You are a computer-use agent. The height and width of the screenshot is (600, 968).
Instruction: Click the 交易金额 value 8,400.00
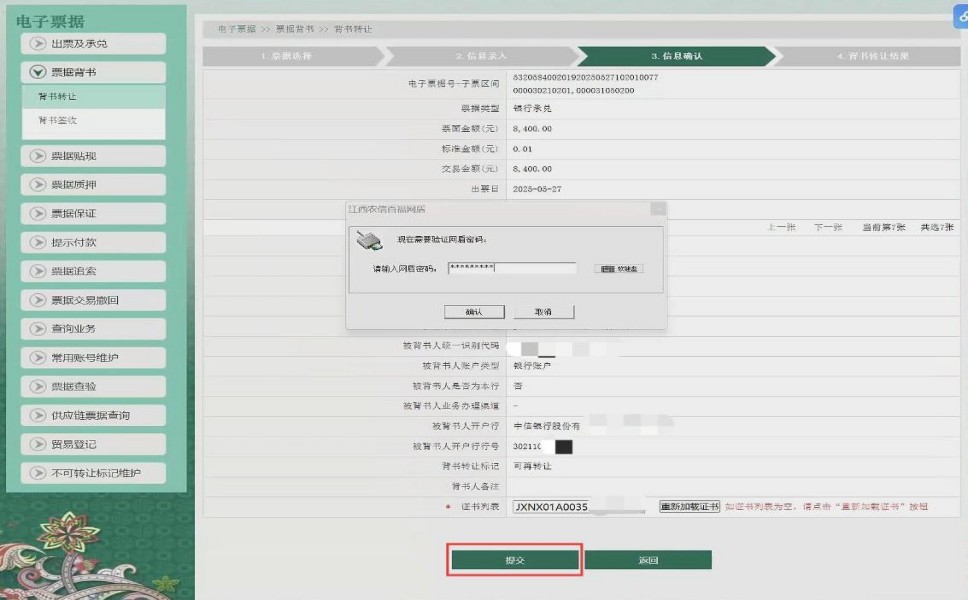click(x=532, y=169)
